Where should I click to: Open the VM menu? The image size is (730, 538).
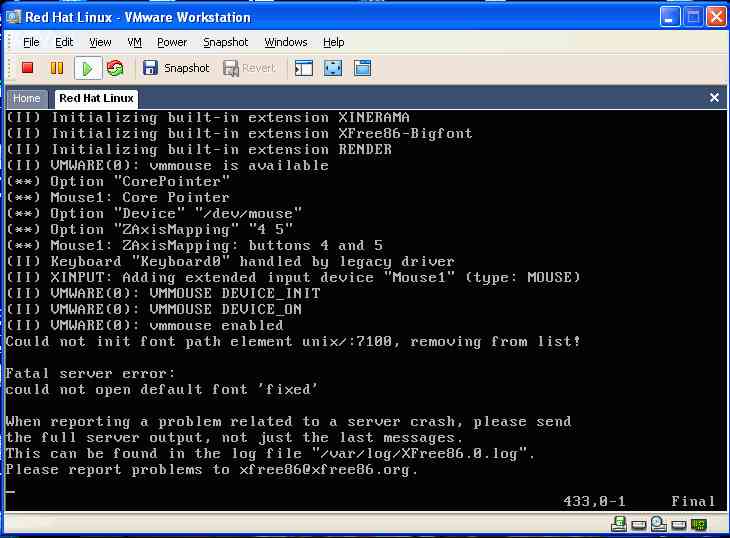[135, 42]
